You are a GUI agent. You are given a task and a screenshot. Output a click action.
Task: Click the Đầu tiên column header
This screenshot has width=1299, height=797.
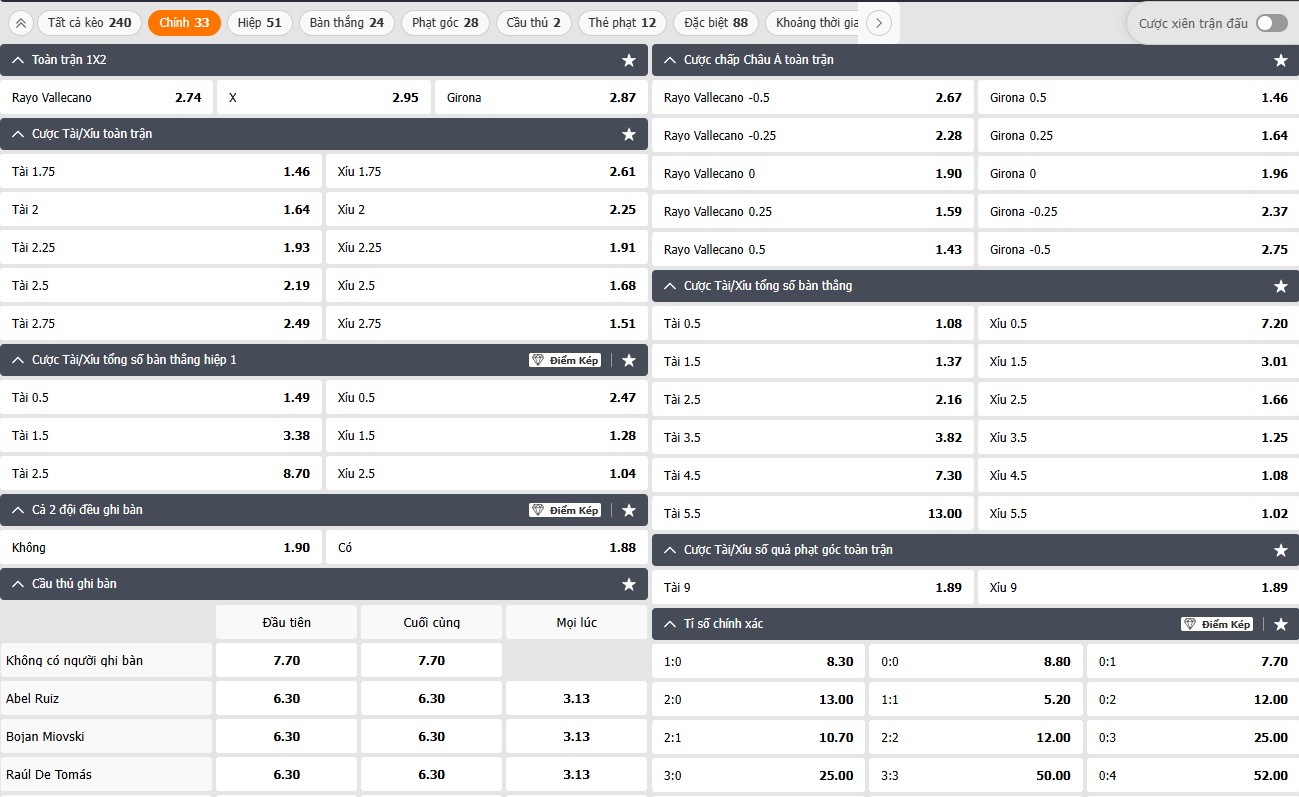[286, 622]
